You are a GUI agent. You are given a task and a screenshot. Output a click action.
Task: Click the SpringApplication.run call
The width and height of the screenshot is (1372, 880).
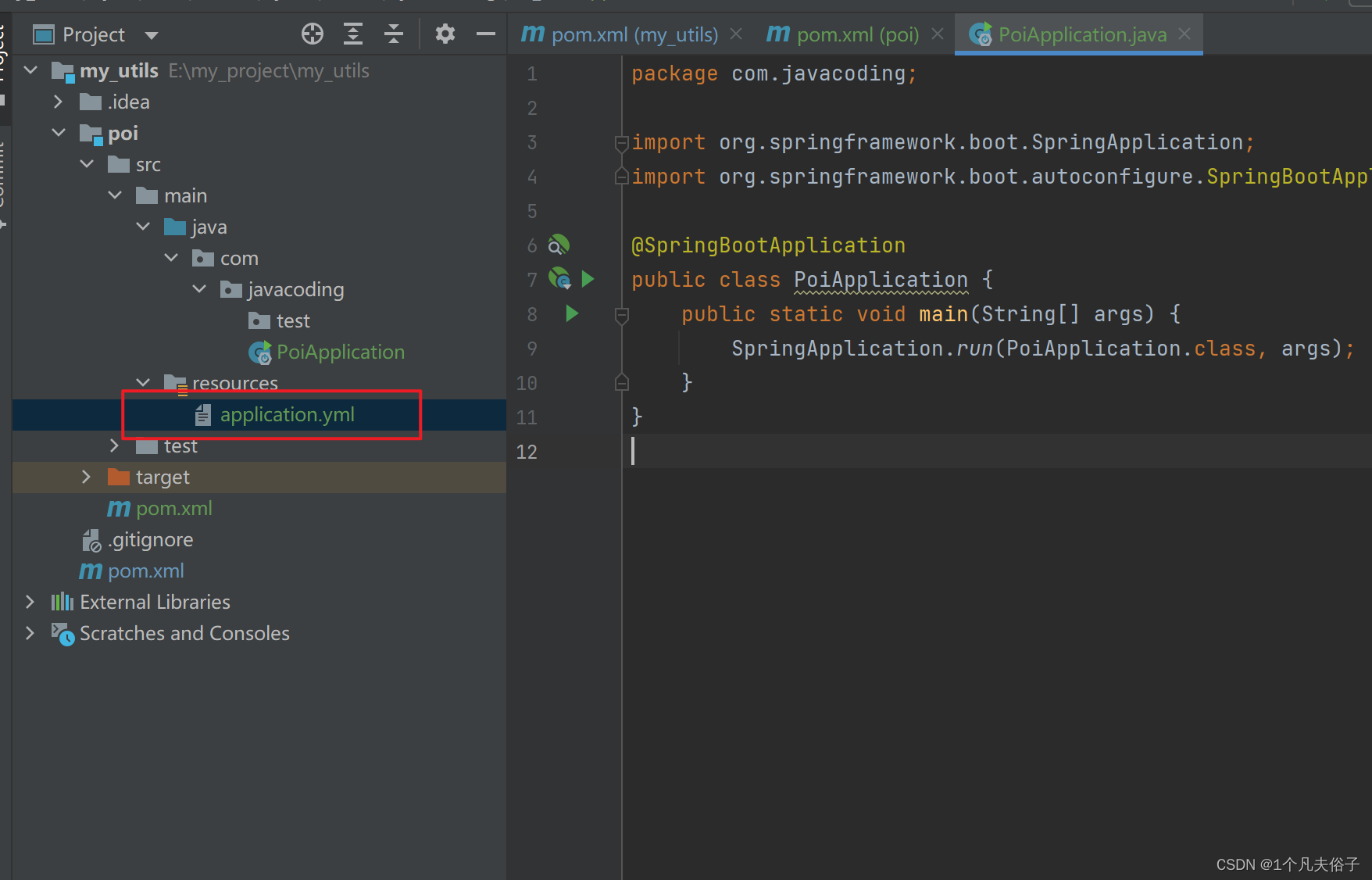click(862, 349)
